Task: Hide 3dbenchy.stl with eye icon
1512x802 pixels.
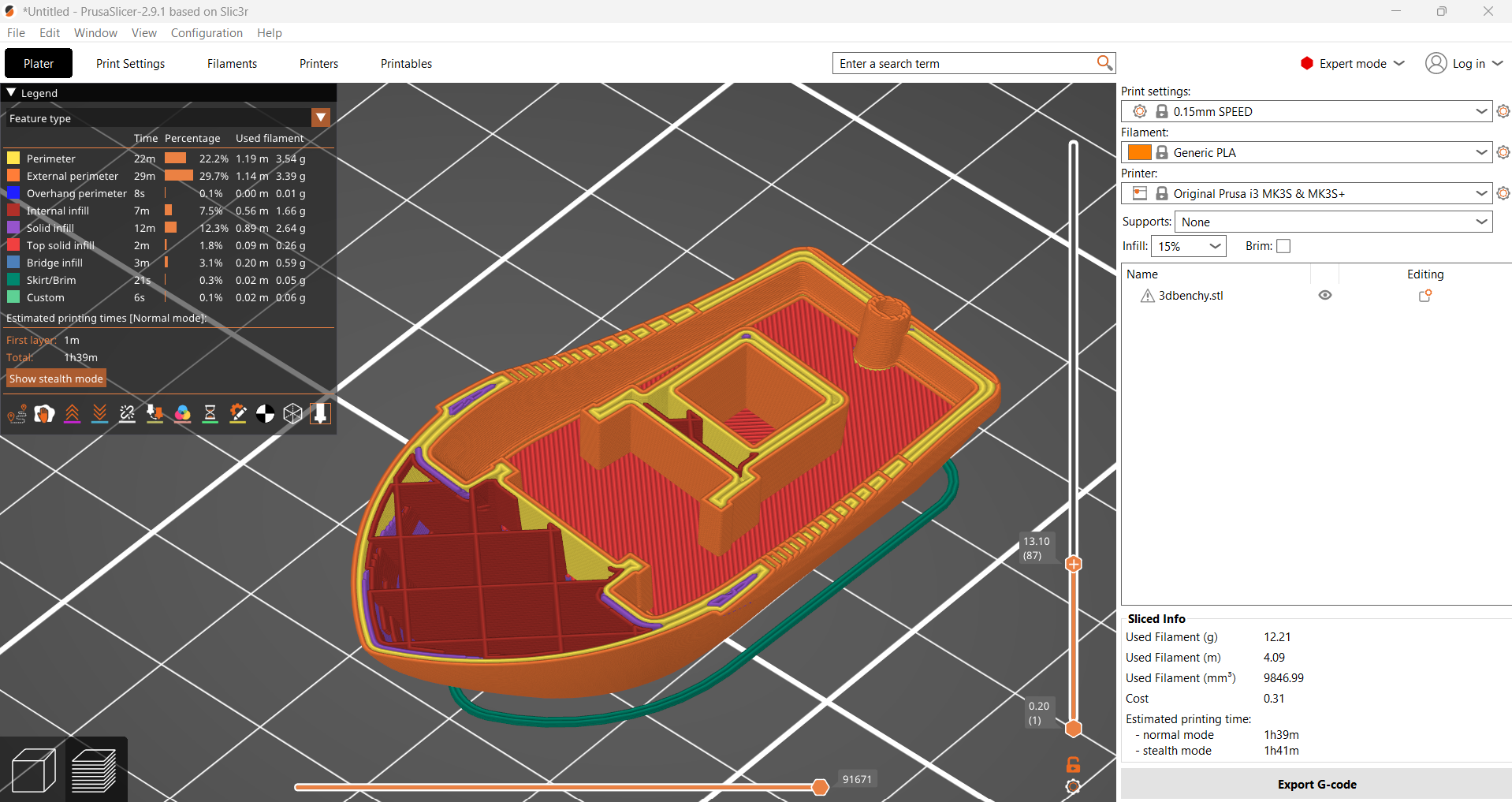Action: [x=1325, y=295]
